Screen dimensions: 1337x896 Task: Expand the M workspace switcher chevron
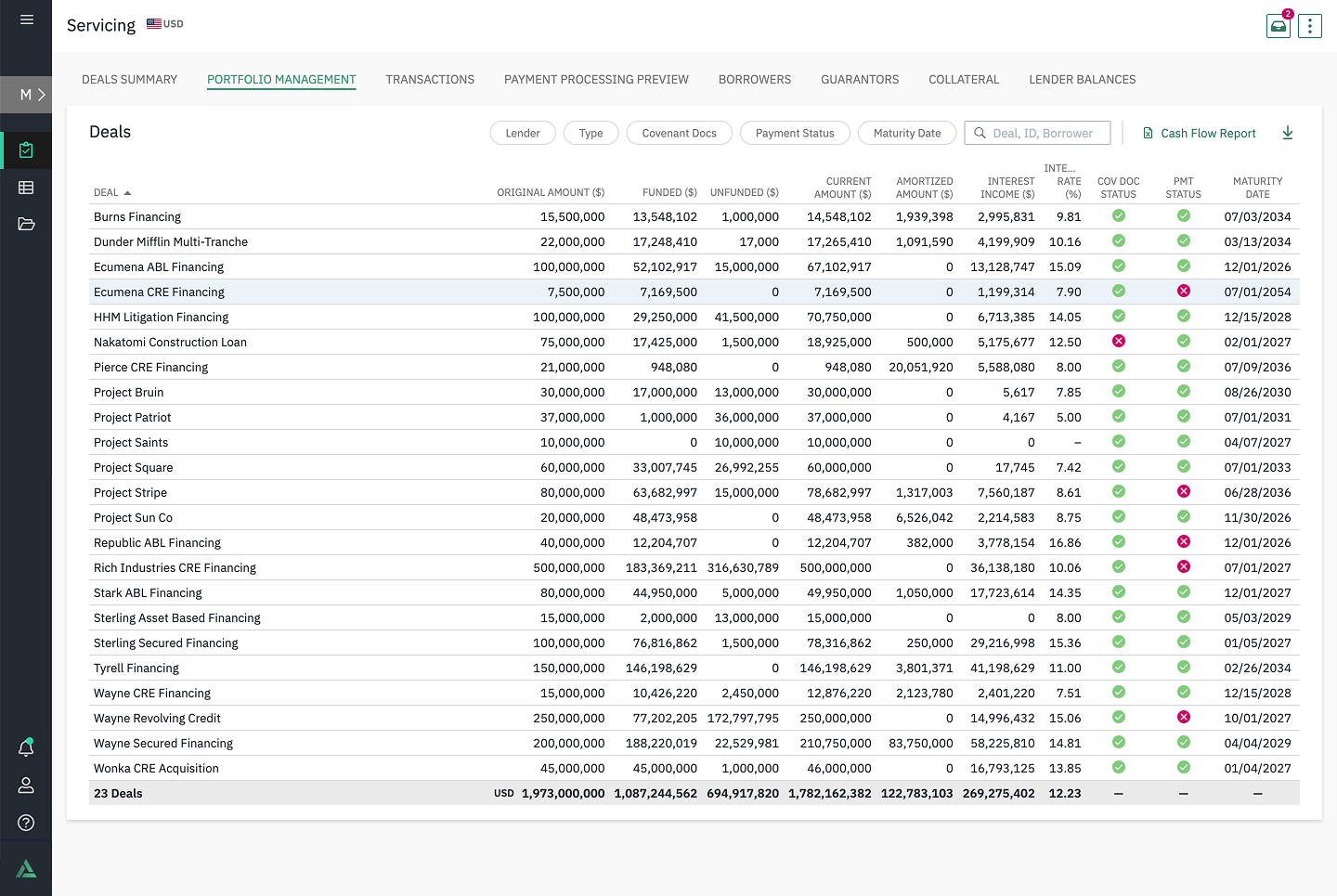(41, 95)
